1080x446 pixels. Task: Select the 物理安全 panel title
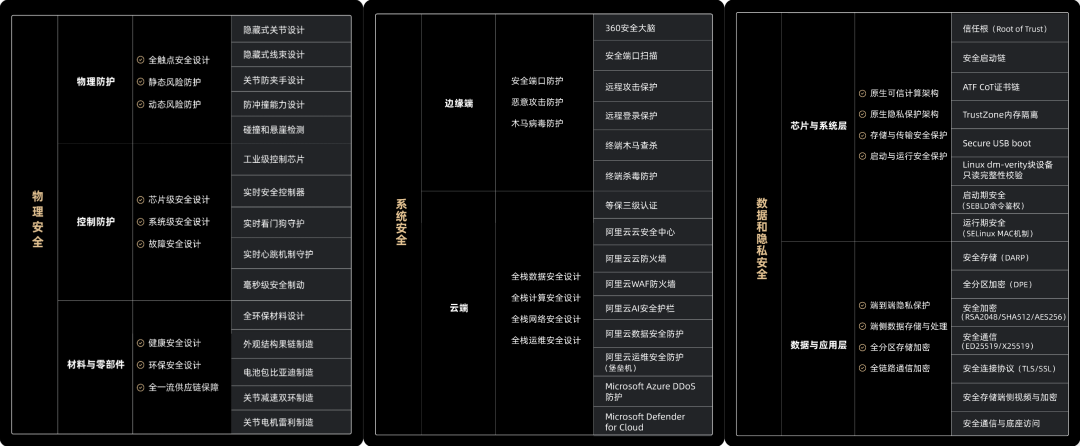click(37, 220)
